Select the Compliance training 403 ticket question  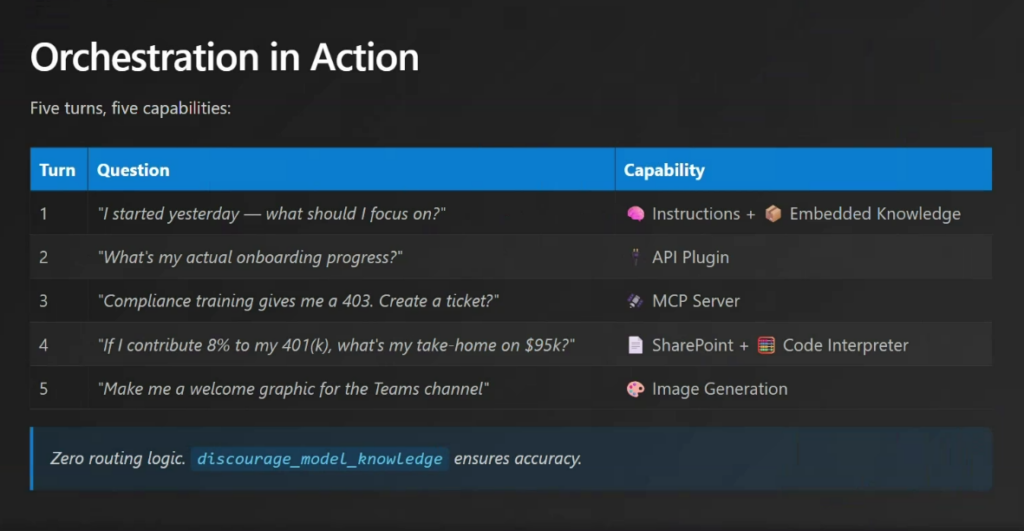[299, 301]
